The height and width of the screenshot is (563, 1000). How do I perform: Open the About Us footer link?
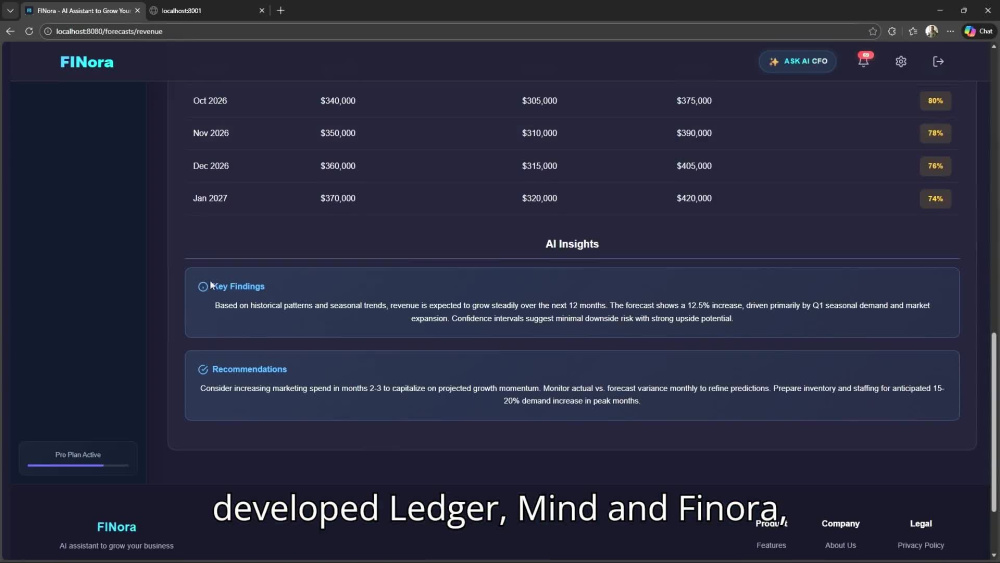coord(841,545)
